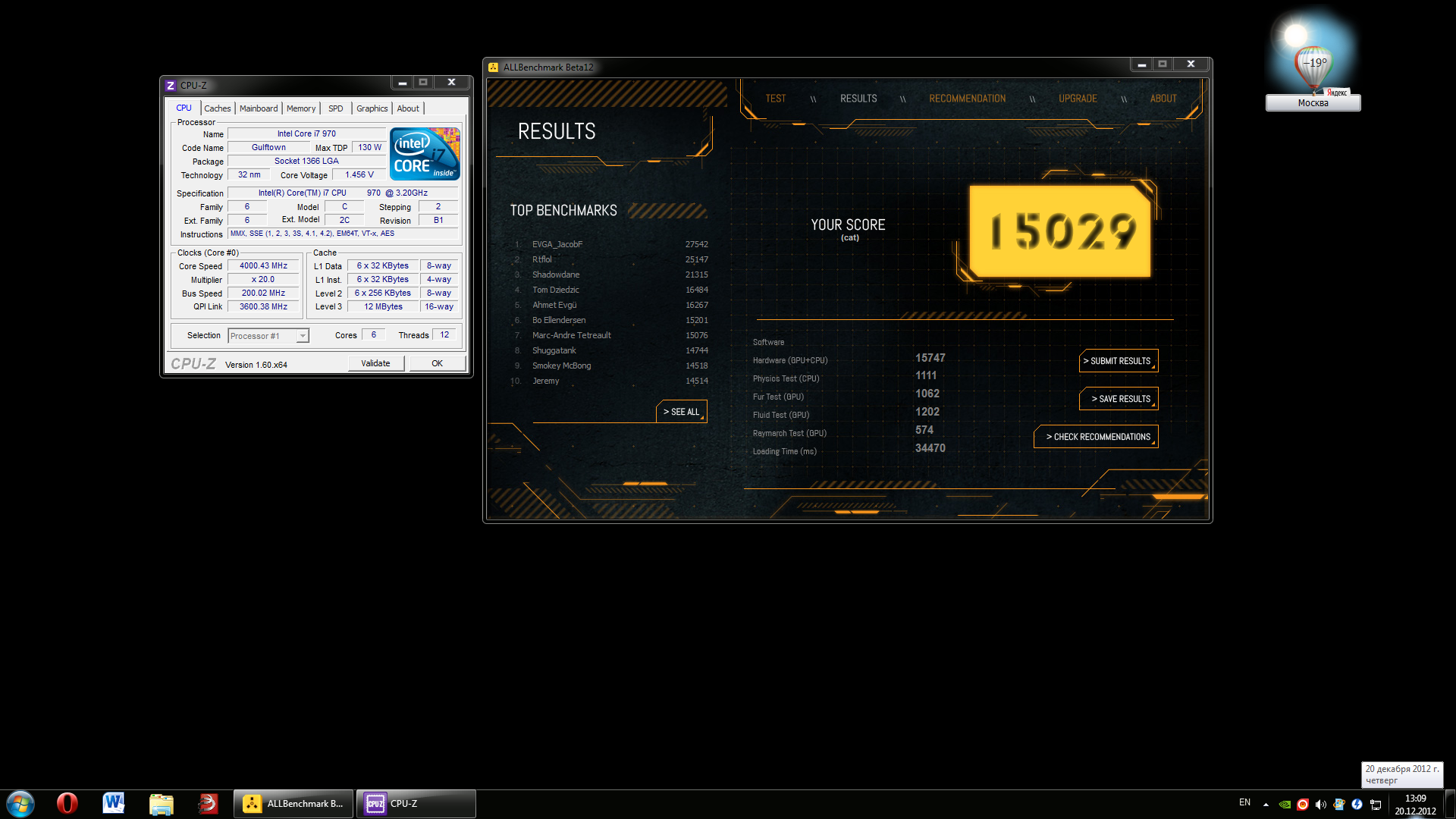Open the ABOUT section in ALLBenchmark
Image resolution: width=1456 pixels, height=819 pixels.
1163,99
